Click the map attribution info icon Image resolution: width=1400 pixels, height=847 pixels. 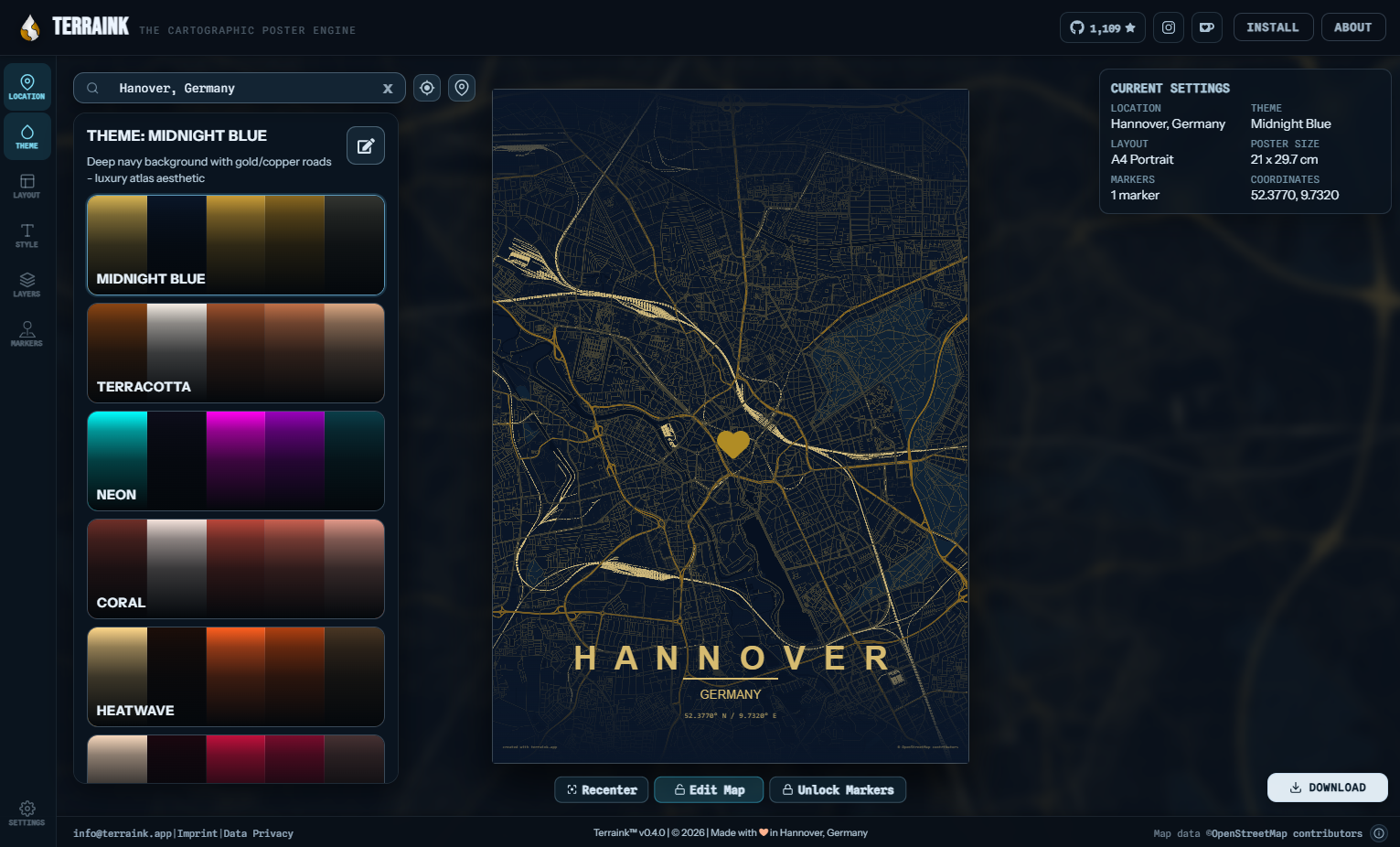[1379, 833]
